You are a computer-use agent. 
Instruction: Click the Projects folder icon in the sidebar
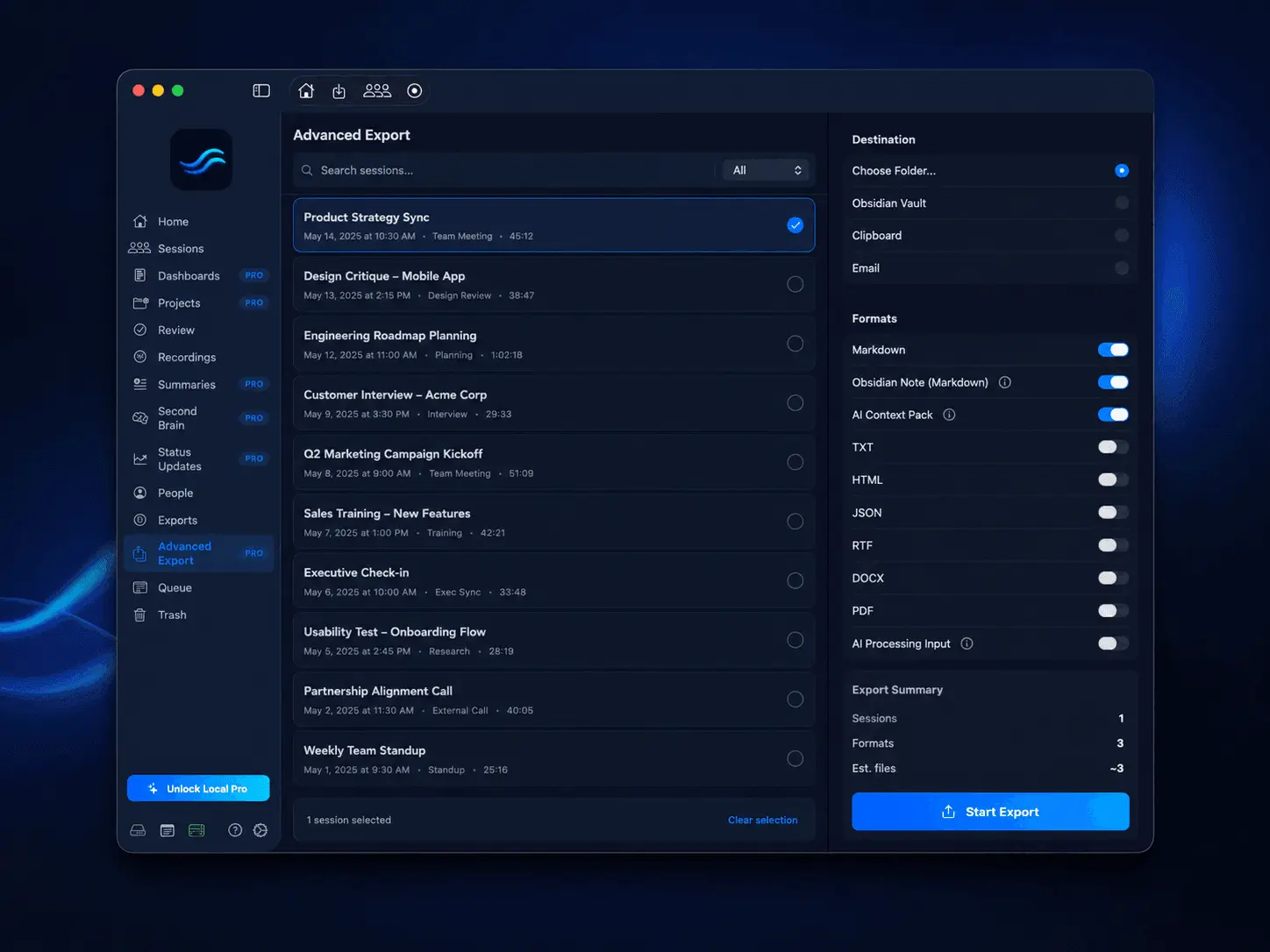click(139, 302)
